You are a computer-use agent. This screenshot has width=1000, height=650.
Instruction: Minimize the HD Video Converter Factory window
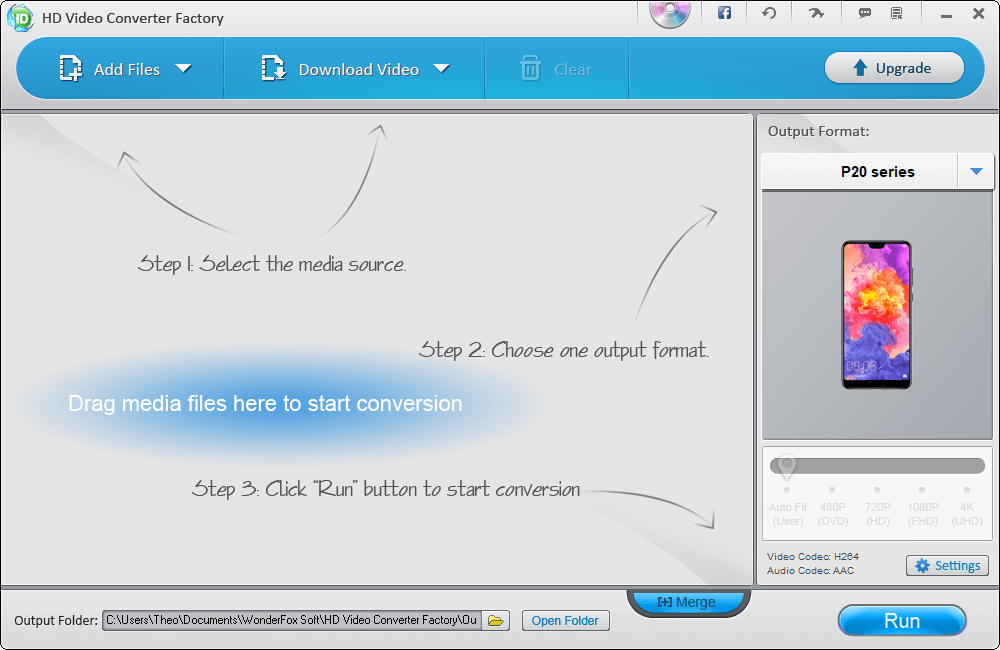point(946,15)
